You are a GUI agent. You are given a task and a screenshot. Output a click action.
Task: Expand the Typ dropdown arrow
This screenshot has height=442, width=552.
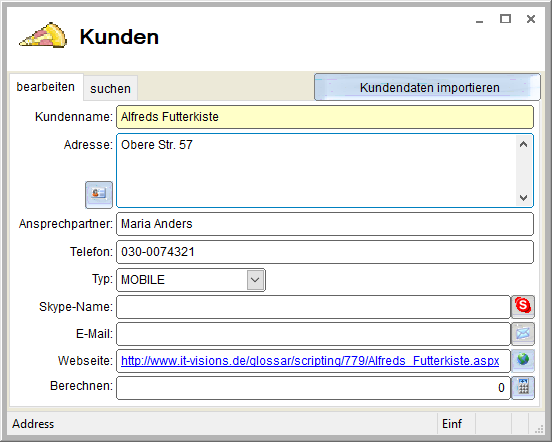(x=255, y=280)
